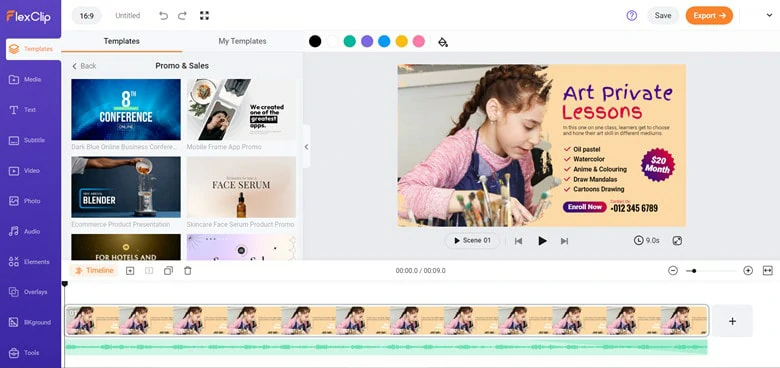The image size is (780, 368).
Task: Click the redo arrow icon
Action: (182, 15)
